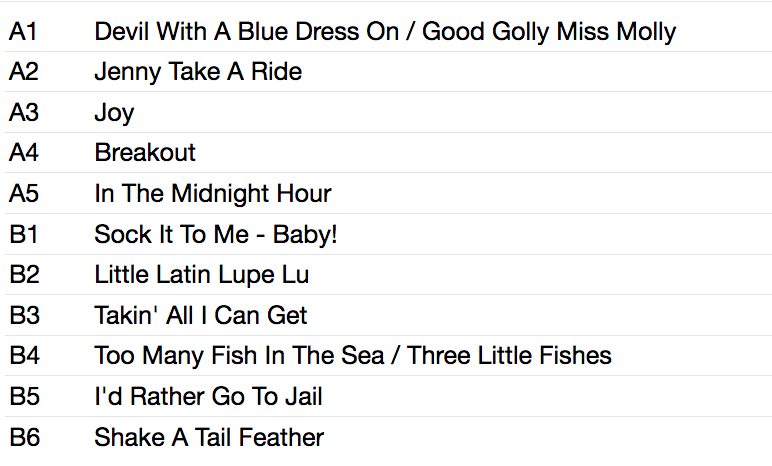This screenshot has height=466, width=772.
Task: Select track position B5 label
Action: coord(25,397)
